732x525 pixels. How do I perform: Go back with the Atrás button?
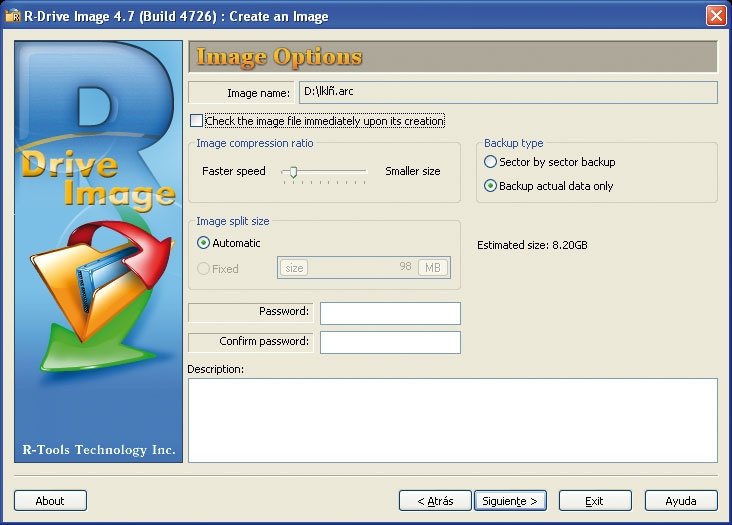tap(435, 501)
